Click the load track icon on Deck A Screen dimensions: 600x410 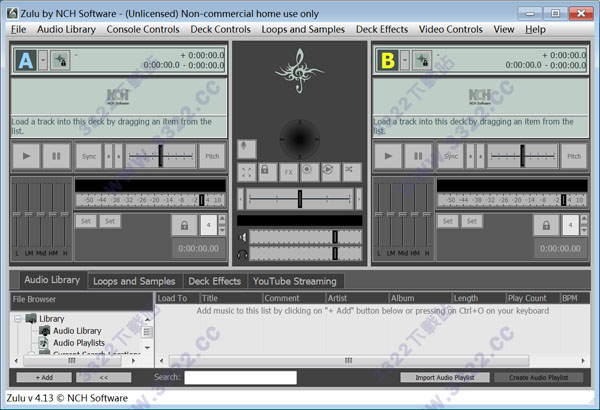click(x=60, y=60)
